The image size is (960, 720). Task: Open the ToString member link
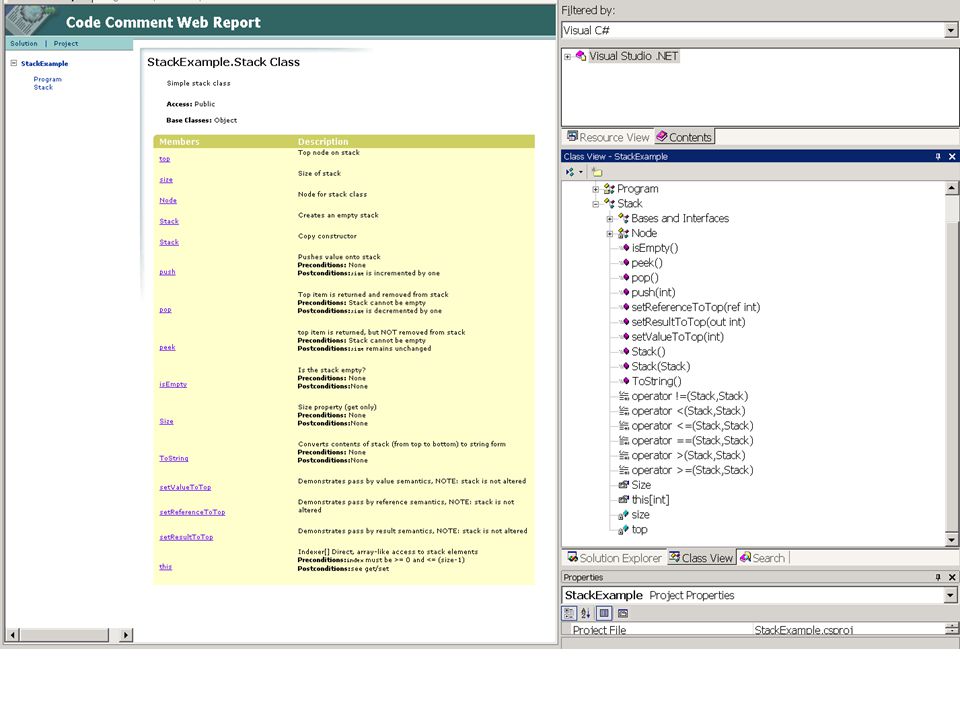(174, 458)
